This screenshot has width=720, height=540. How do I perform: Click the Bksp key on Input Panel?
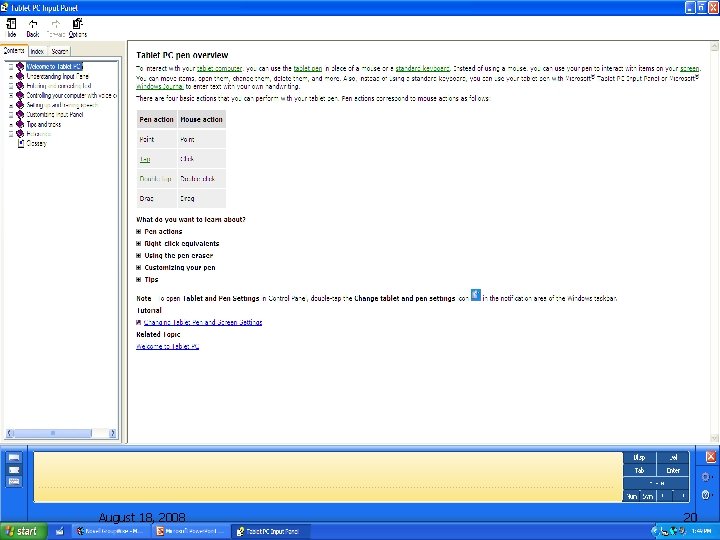pyautogui.click(x=639, y=457)
